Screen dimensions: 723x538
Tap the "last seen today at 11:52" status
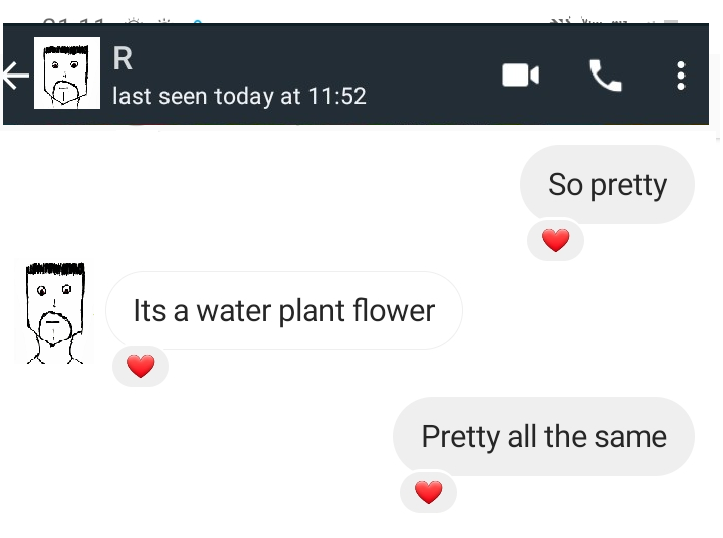coord(239,97)
